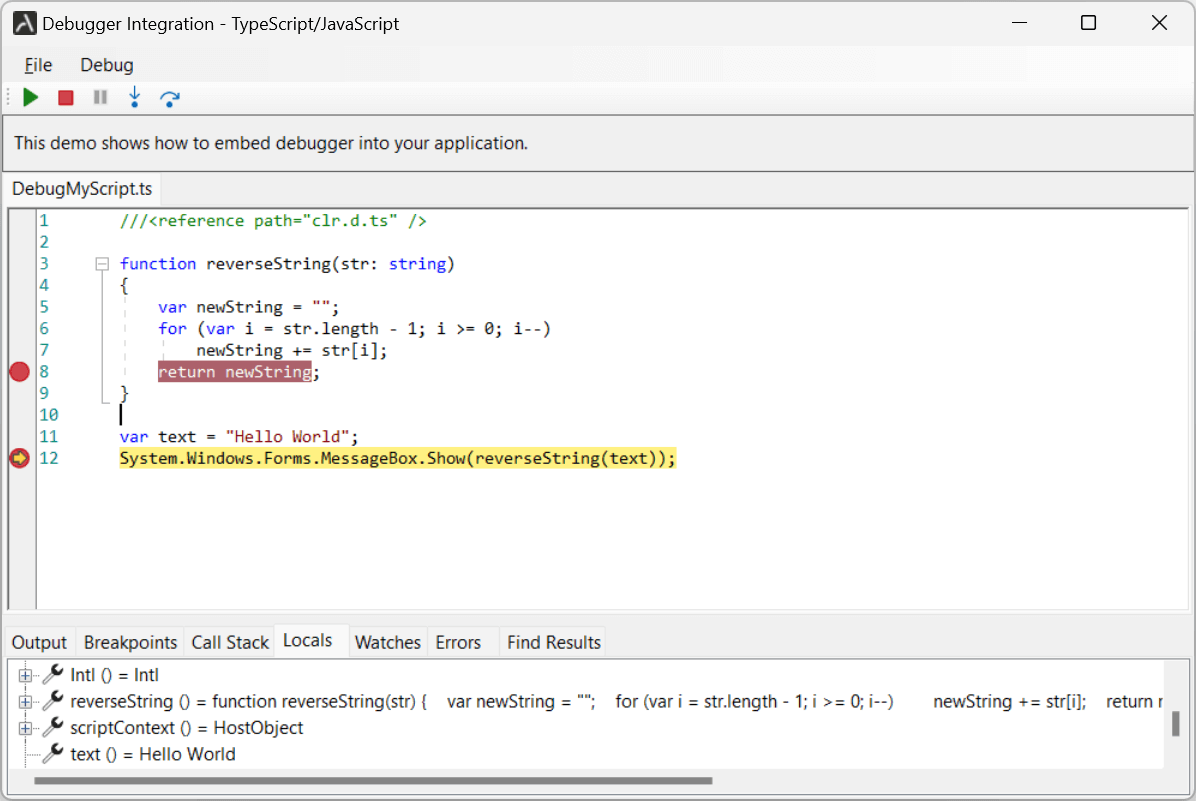Click the highlighted 'return newString' statement

point(235,372)
